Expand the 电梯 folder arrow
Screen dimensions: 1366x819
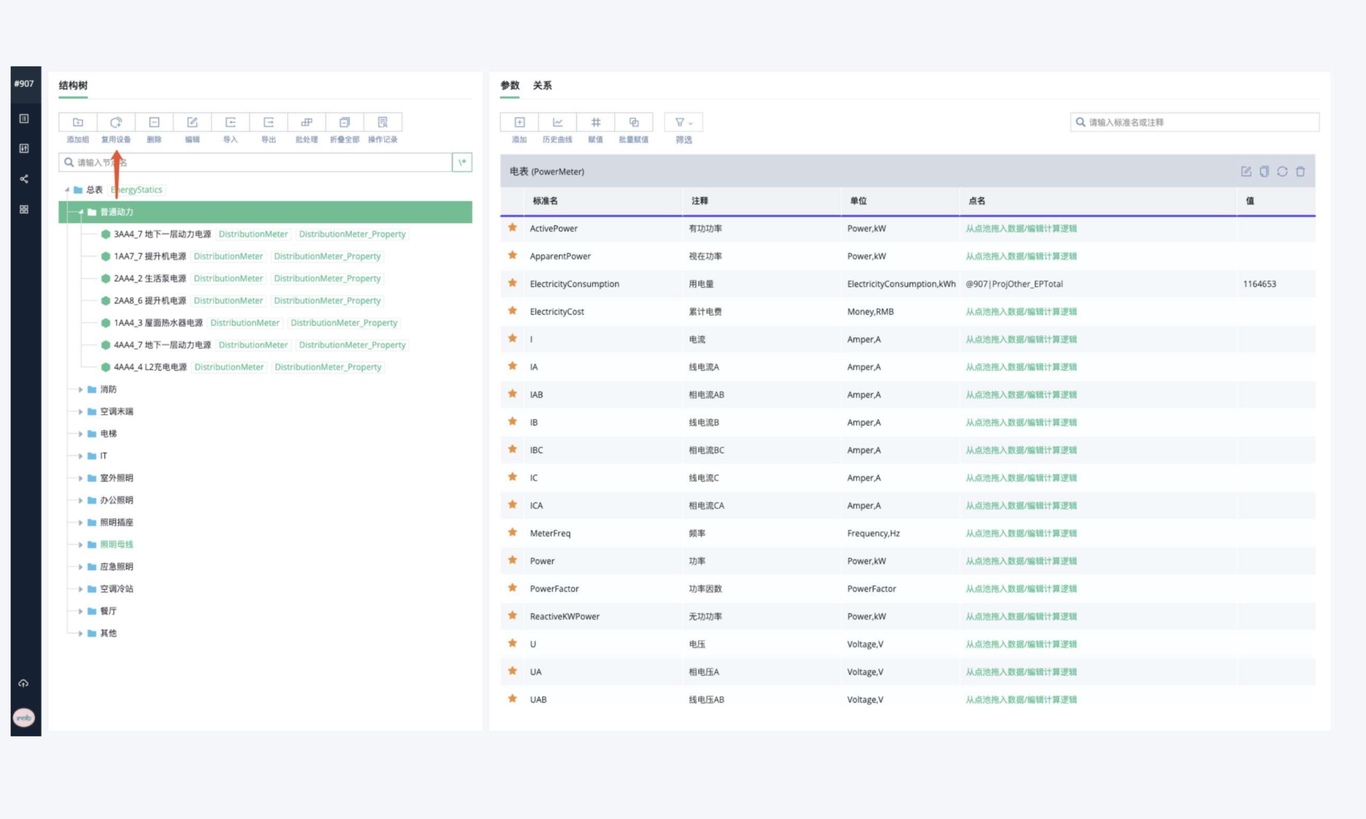pyautogui.click(x=81, y=434)
